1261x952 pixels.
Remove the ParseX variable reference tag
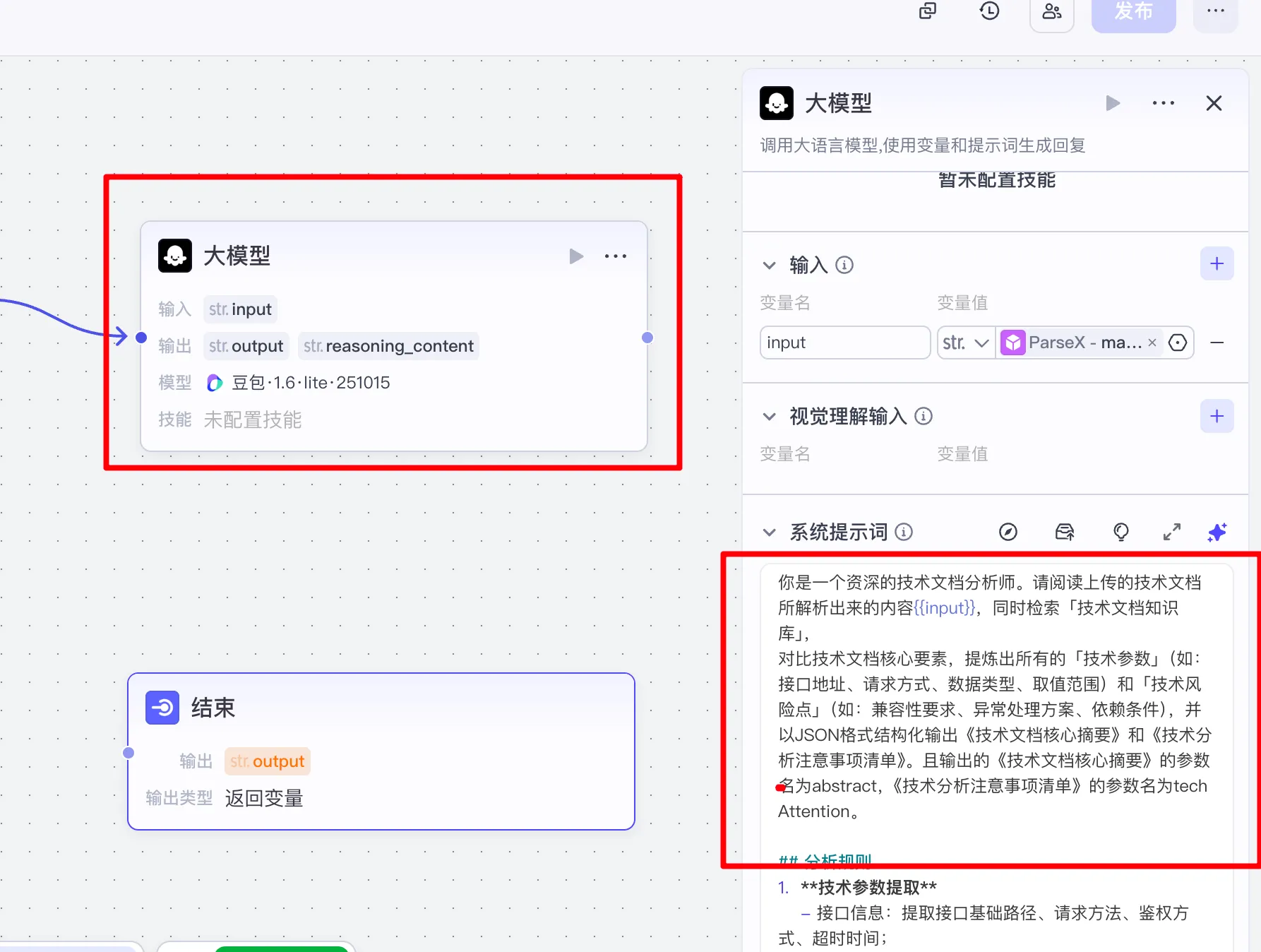pyautogui.click(x=1152, y=343)
